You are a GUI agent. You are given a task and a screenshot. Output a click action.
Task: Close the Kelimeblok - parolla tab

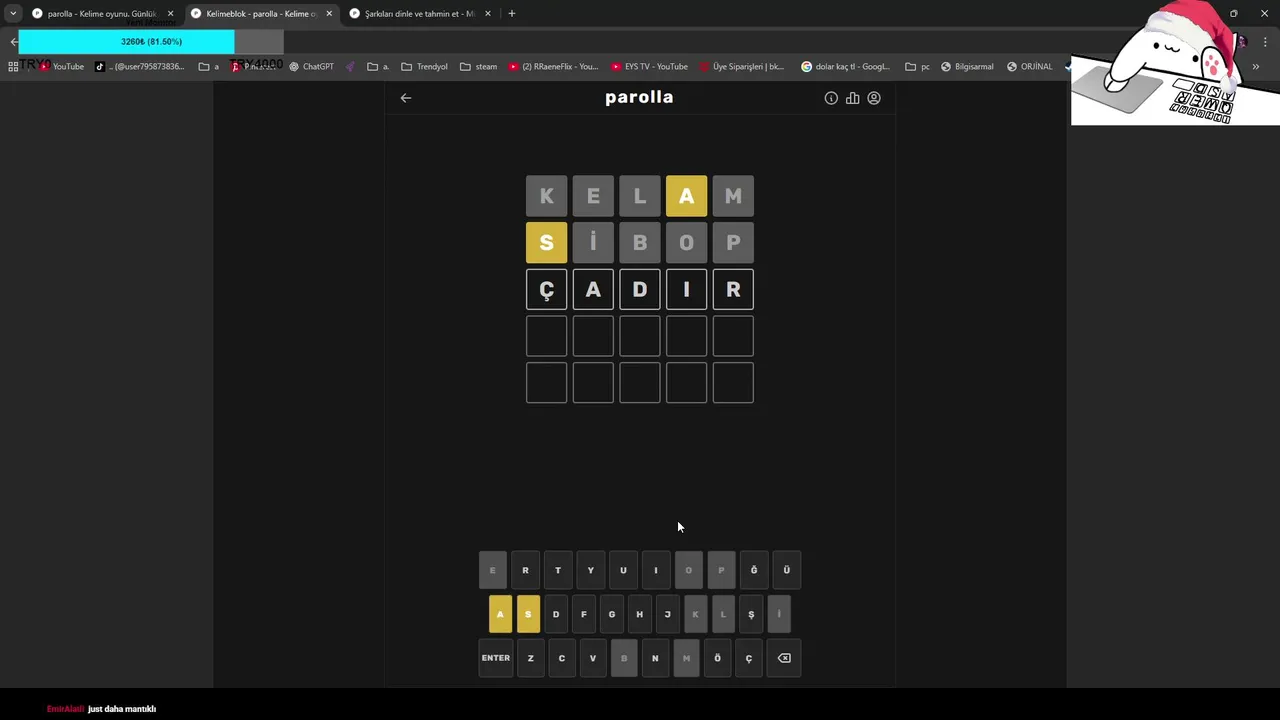(329, 14)
